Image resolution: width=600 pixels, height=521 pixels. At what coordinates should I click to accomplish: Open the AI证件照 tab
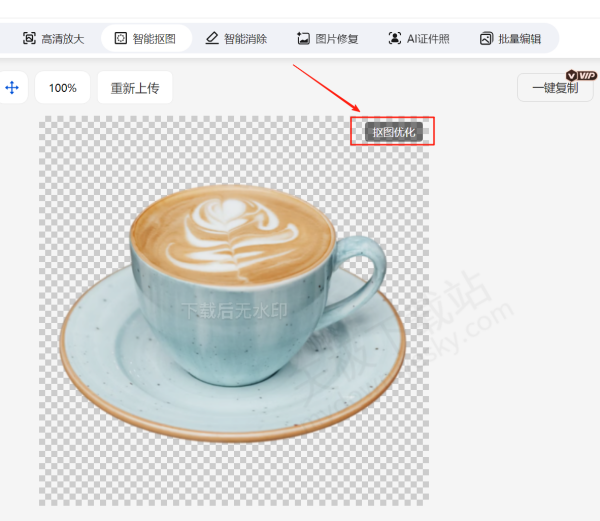pos(430,39)
